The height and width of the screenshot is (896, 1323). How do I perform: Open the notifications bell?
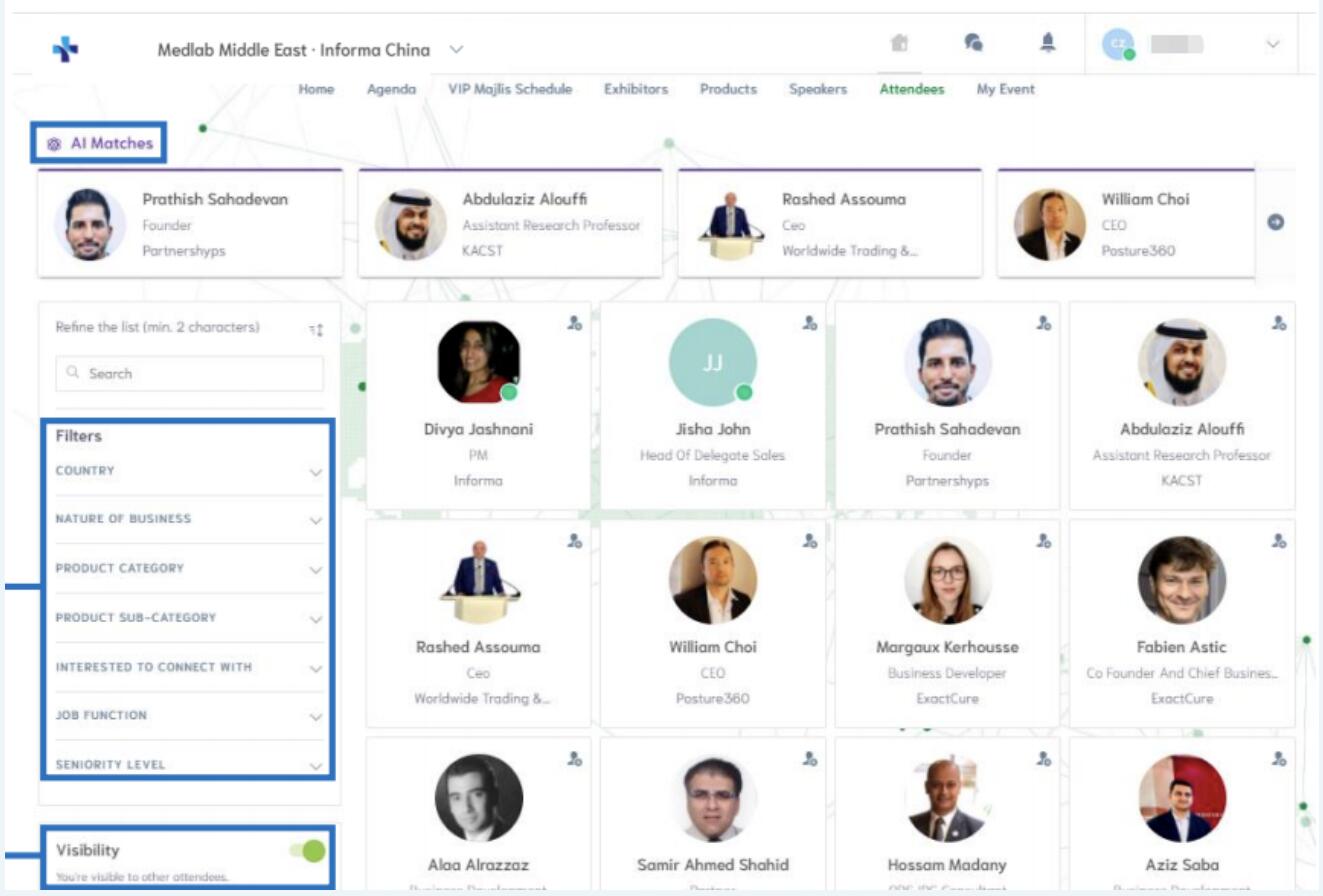pos(1048,43)
